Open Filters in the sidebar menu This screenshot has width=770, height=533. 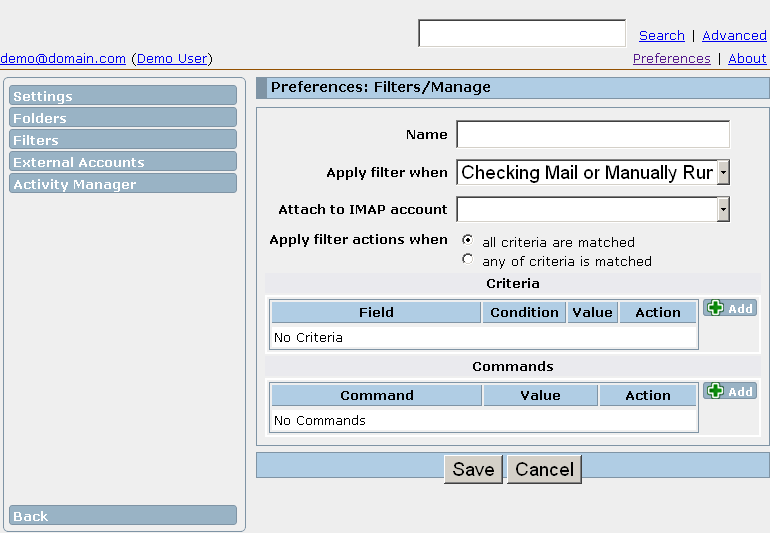coord(123,140)
